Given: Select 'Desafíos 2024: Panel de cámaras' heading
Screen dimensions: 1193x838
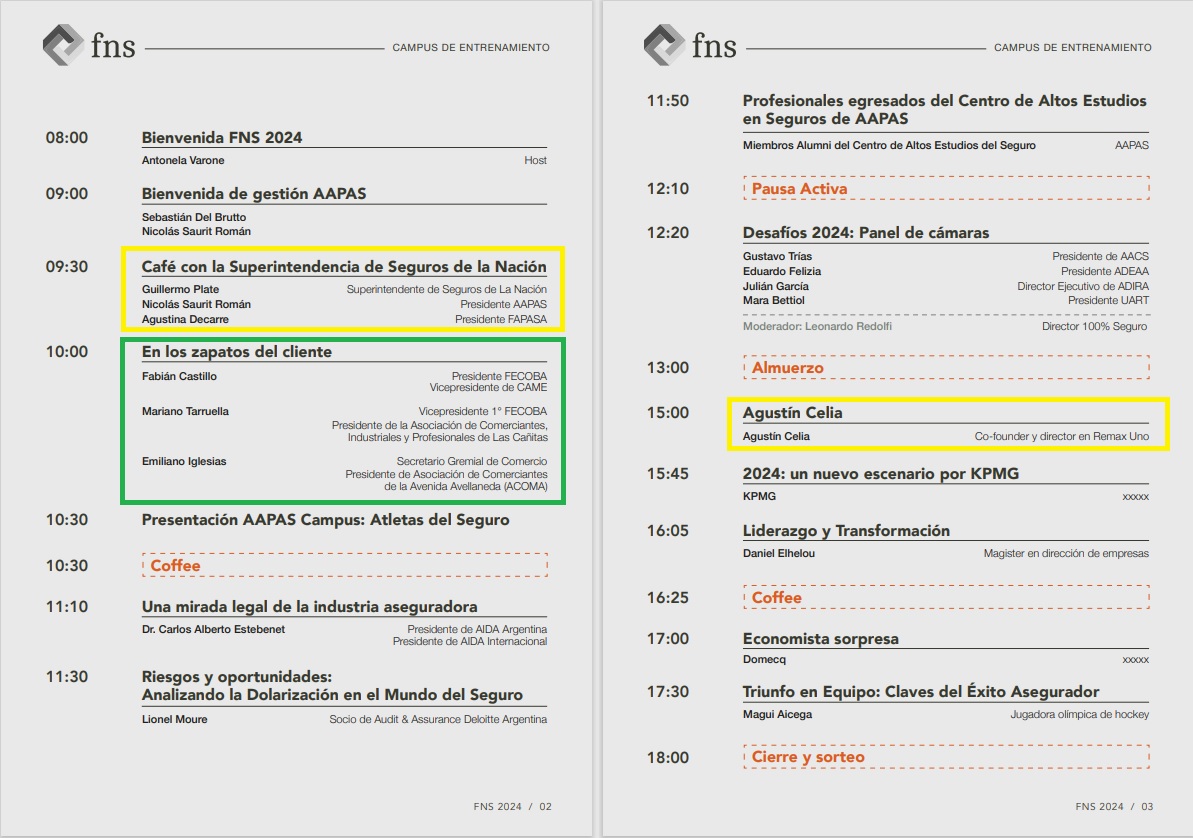Looking at the screenshot, I should tap(866, 233).
